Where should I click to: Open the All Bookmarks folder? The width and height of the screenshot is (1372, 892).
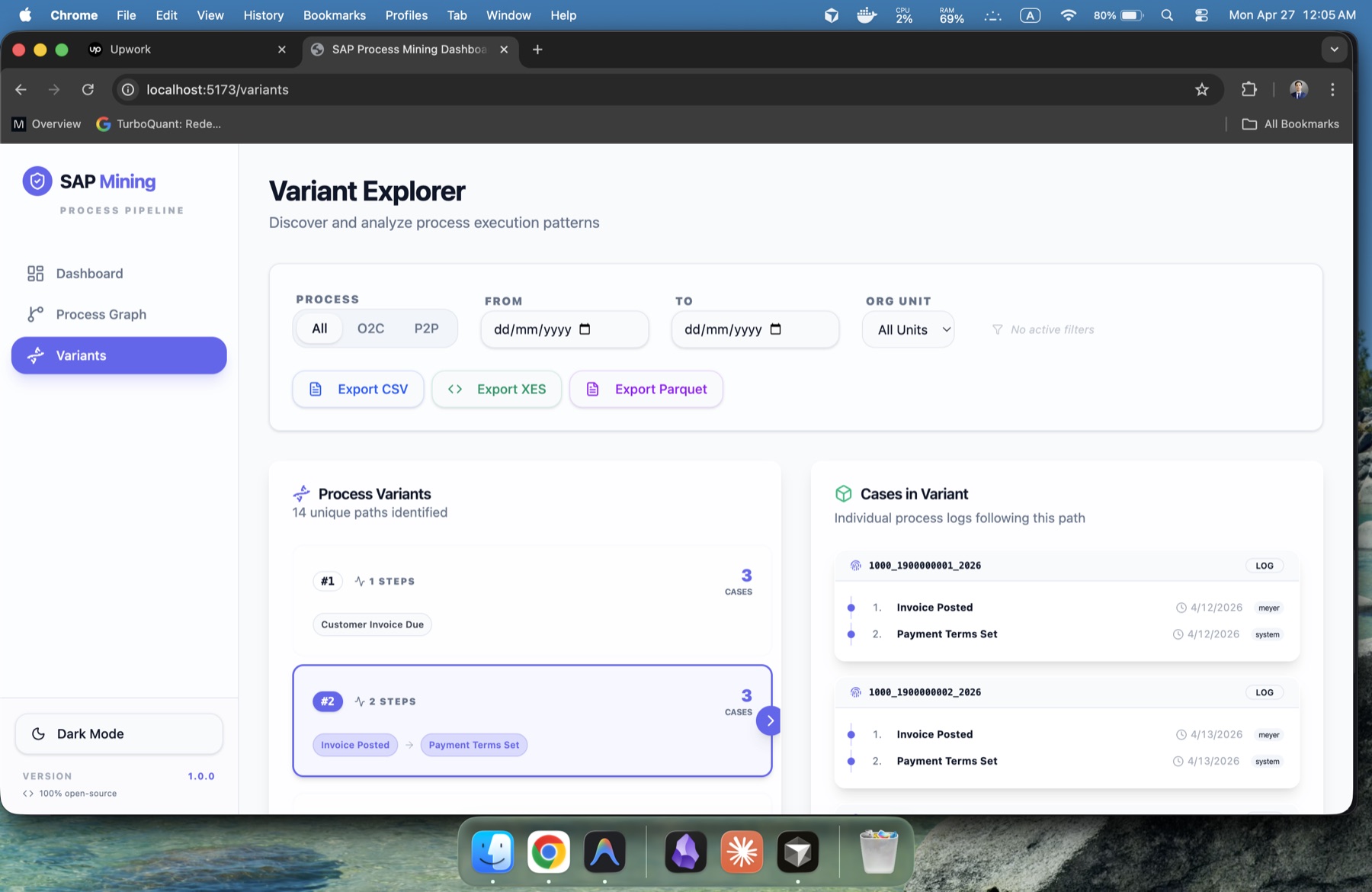1290,124
